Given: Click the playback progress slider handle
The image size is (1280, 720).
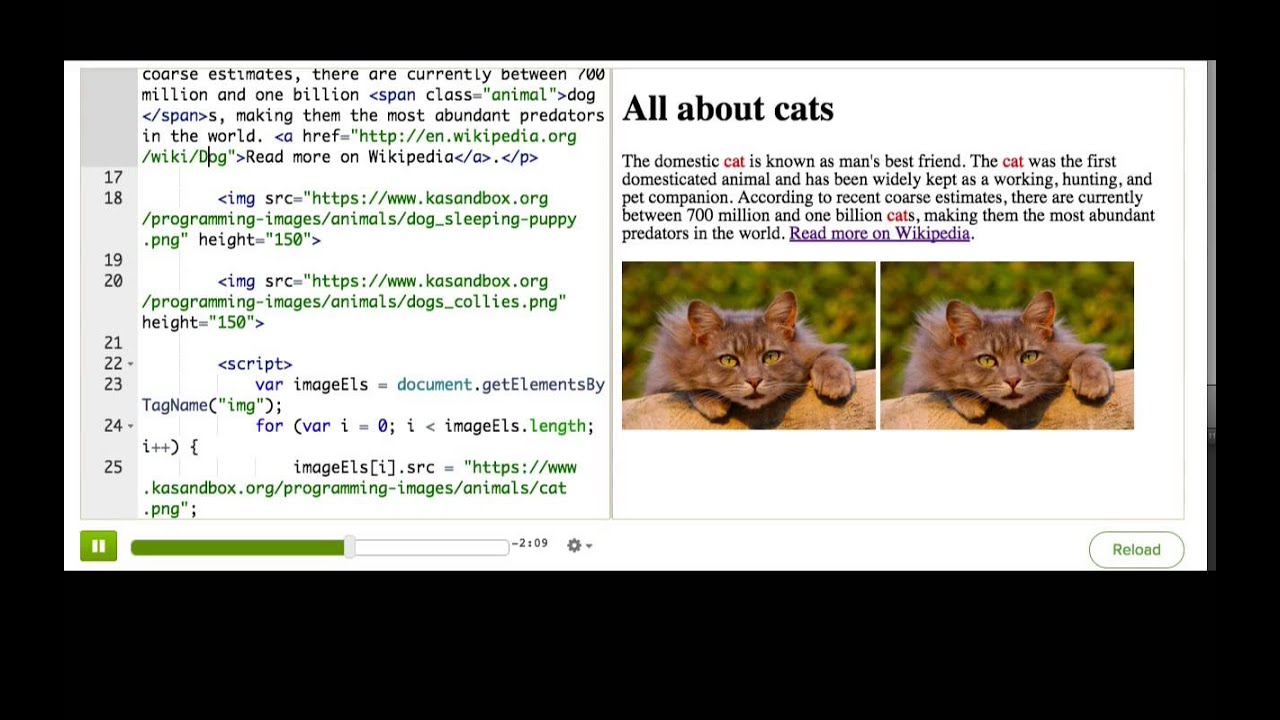Looking at the screenshot, I should point(349,546).
